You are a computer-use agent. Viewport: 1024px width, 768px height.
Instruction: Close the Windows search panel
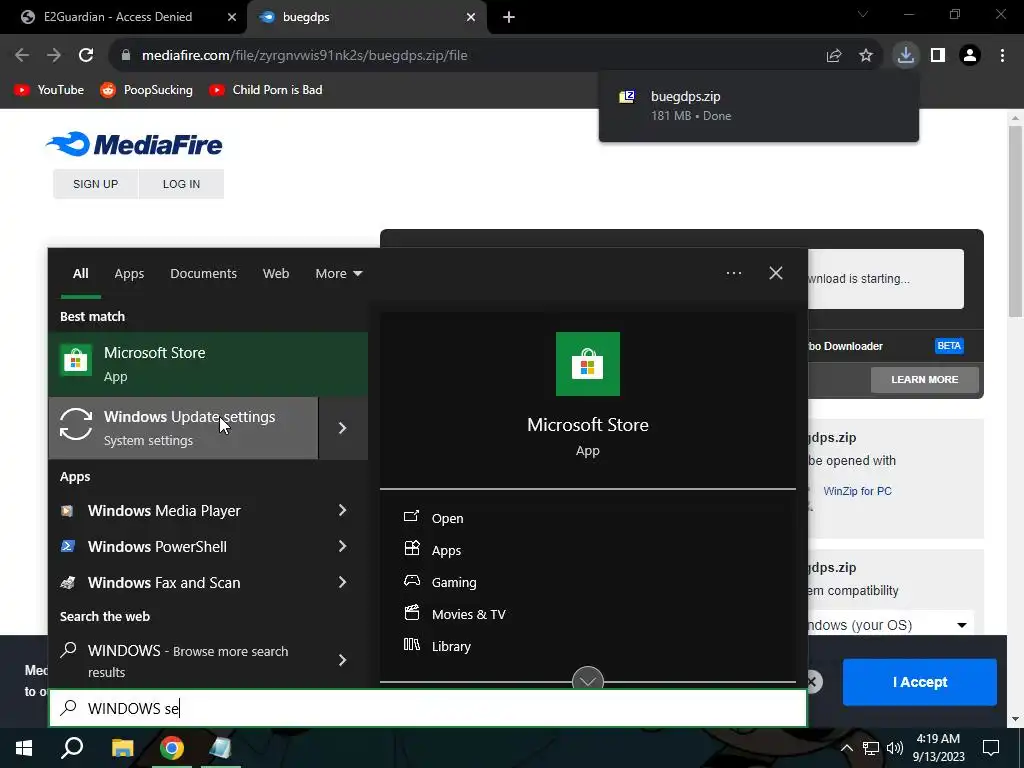coord(775,273)
